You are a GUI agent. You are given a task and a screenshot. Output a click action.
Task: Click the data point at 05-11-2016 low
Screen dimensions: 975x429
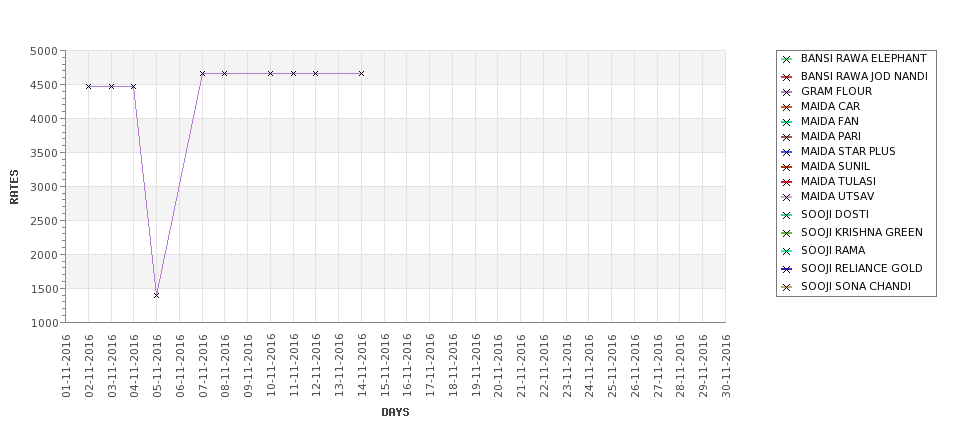(x=156, y=295)
